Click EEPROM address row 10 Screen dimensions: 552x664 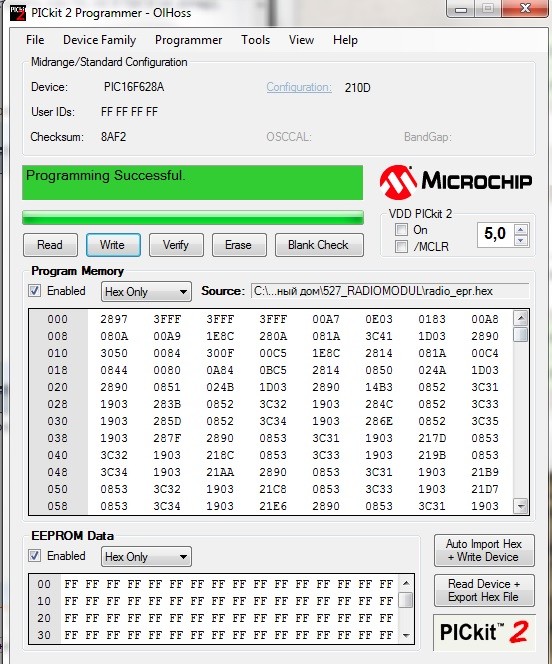(x=44, y=601)
